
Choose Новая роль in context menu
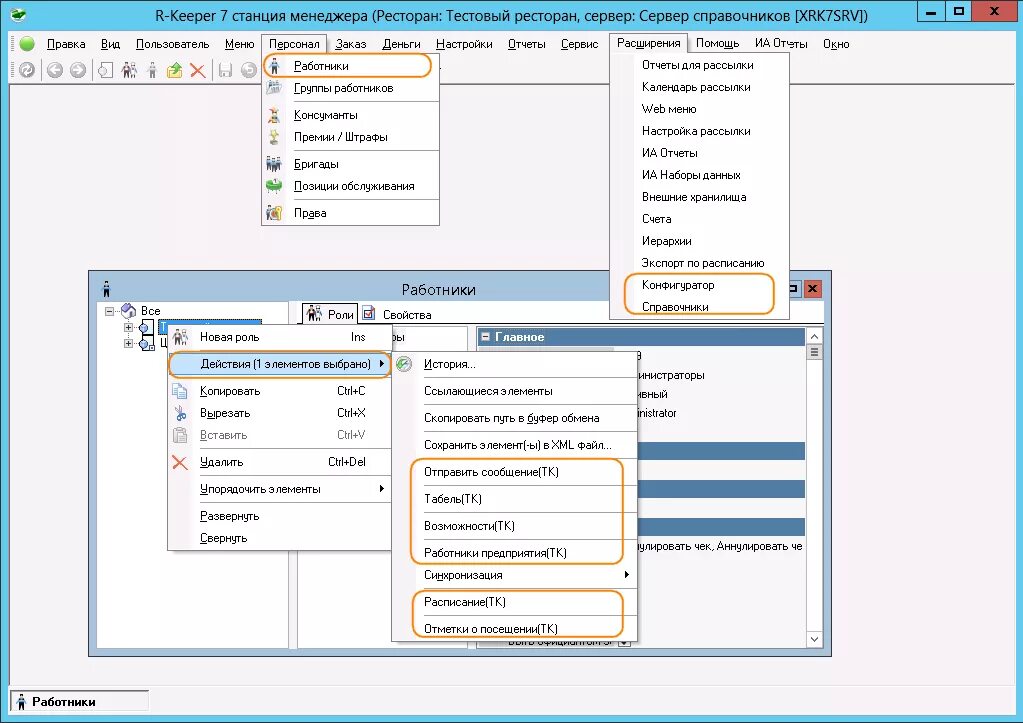click(x=279, y=337)
